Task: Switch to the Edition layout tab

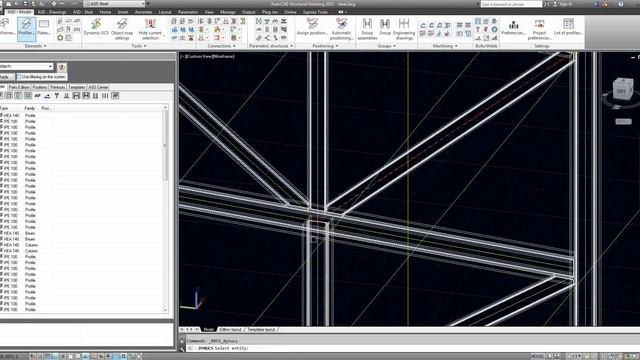Action: (x=230, y=329)
